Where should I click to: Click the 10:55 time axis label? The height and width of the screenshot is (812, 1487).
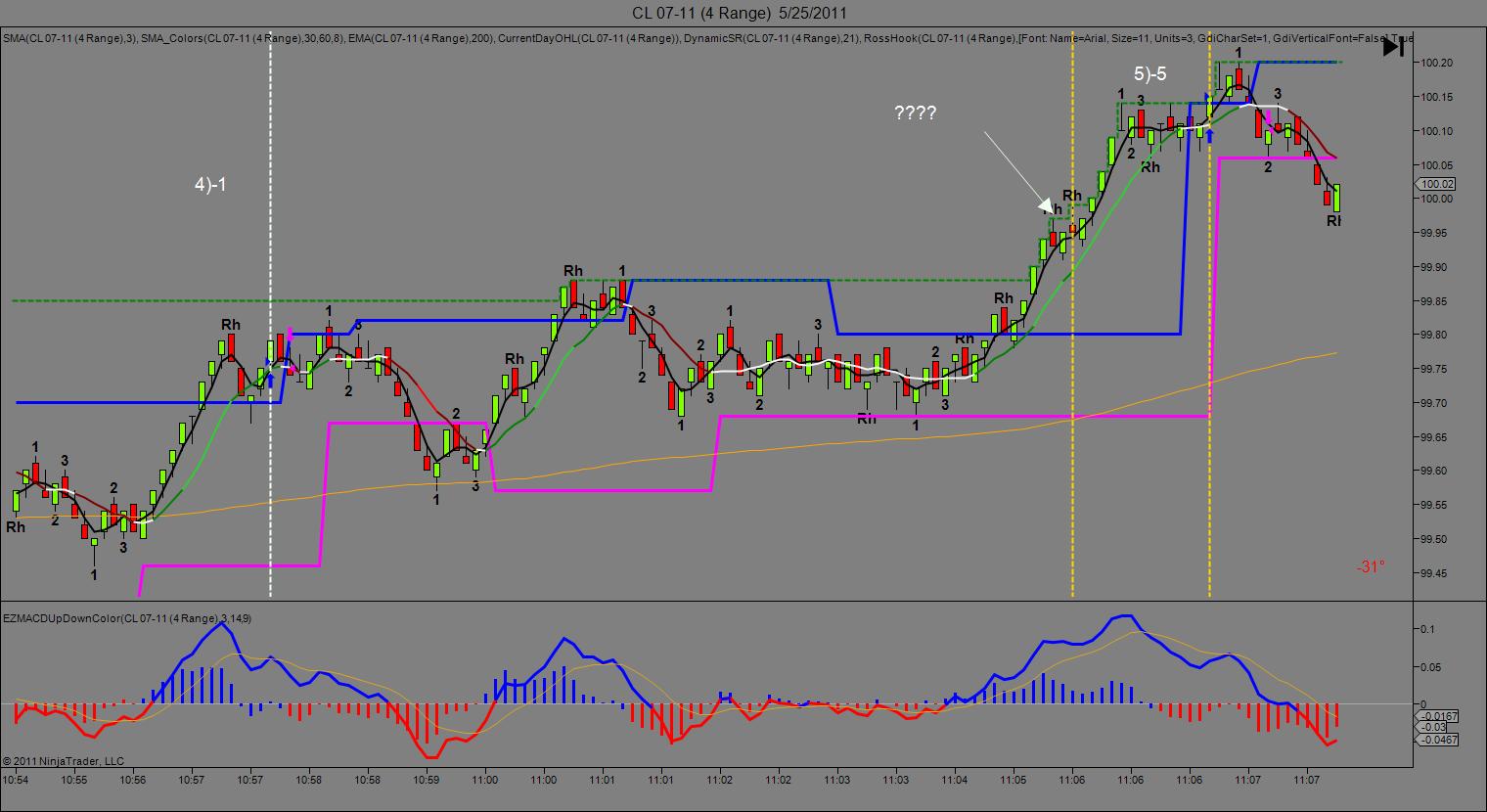tap(74, 780)
